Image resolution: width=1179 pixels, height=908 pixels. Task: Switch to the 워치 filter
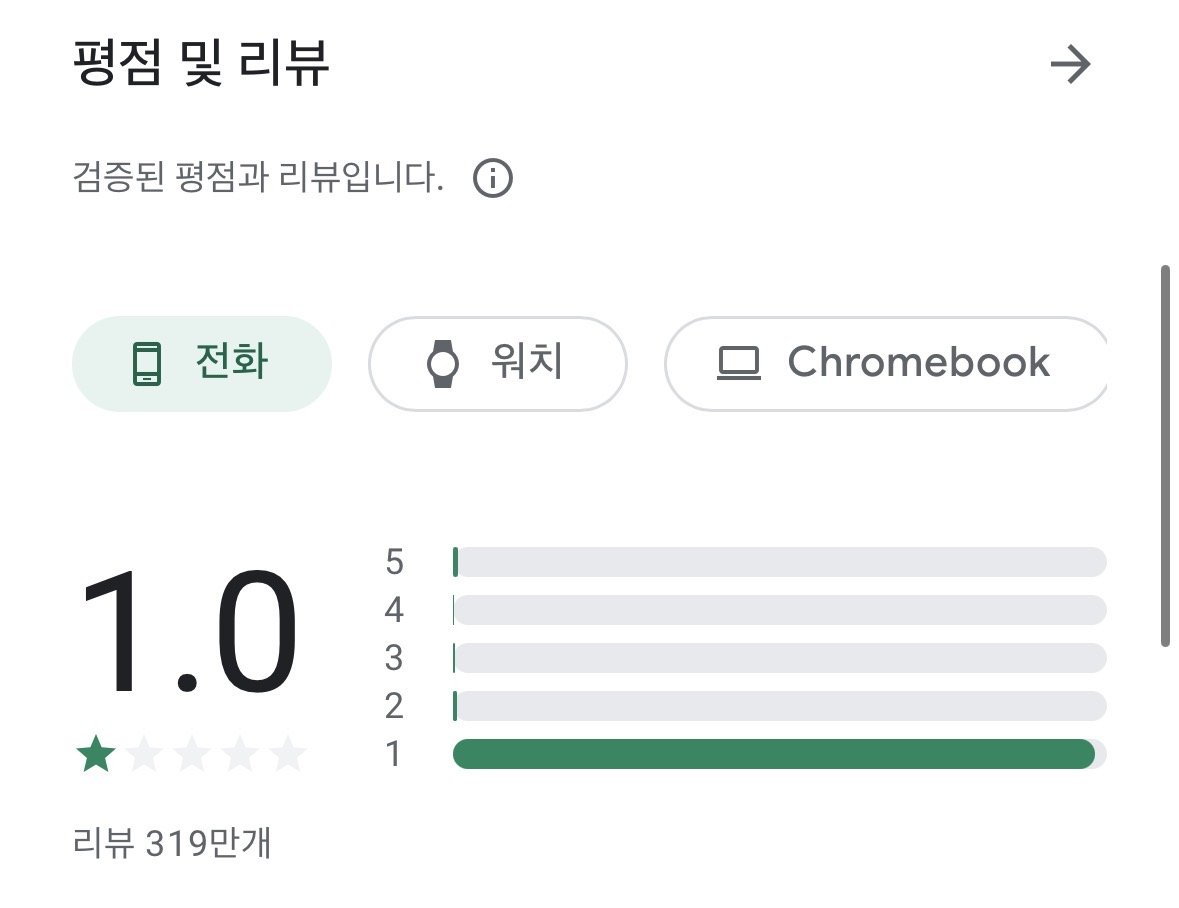tap(497, 364)
